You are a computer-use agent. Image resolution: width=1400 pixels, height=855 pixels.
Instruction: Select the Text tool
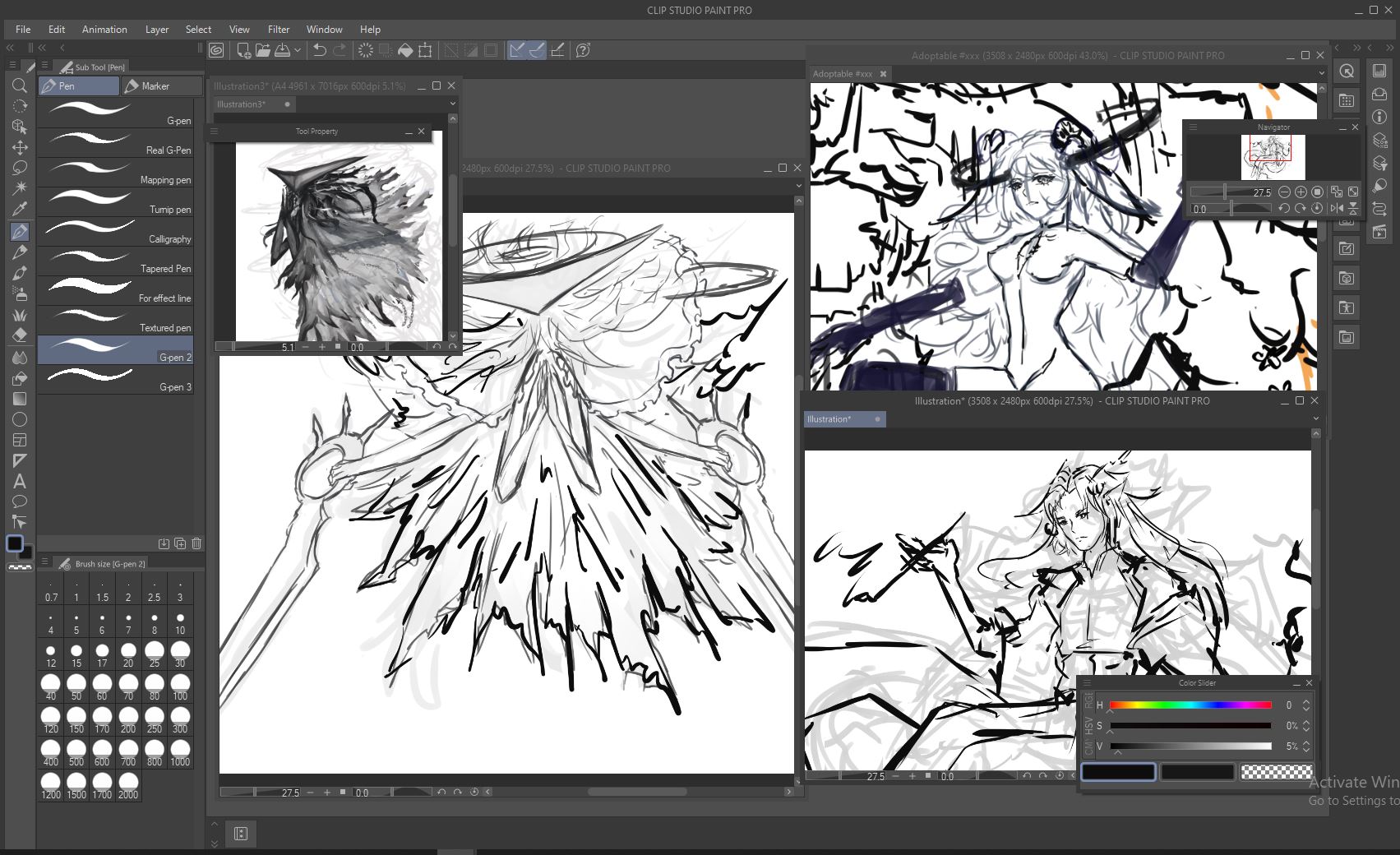coord(20,481)
